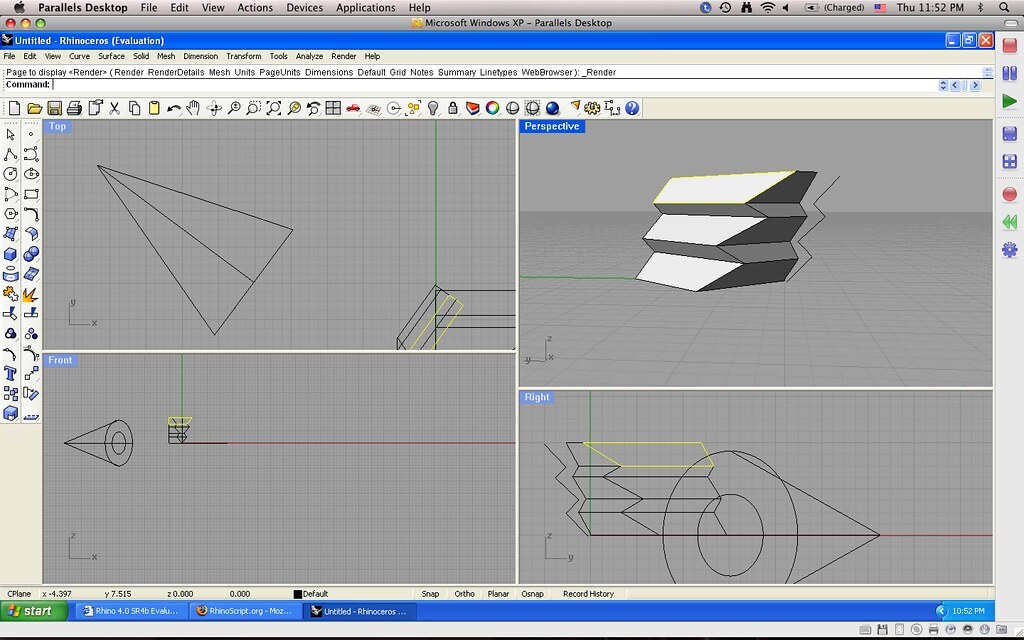Click the Paste clipboard icon

[154, 108]
